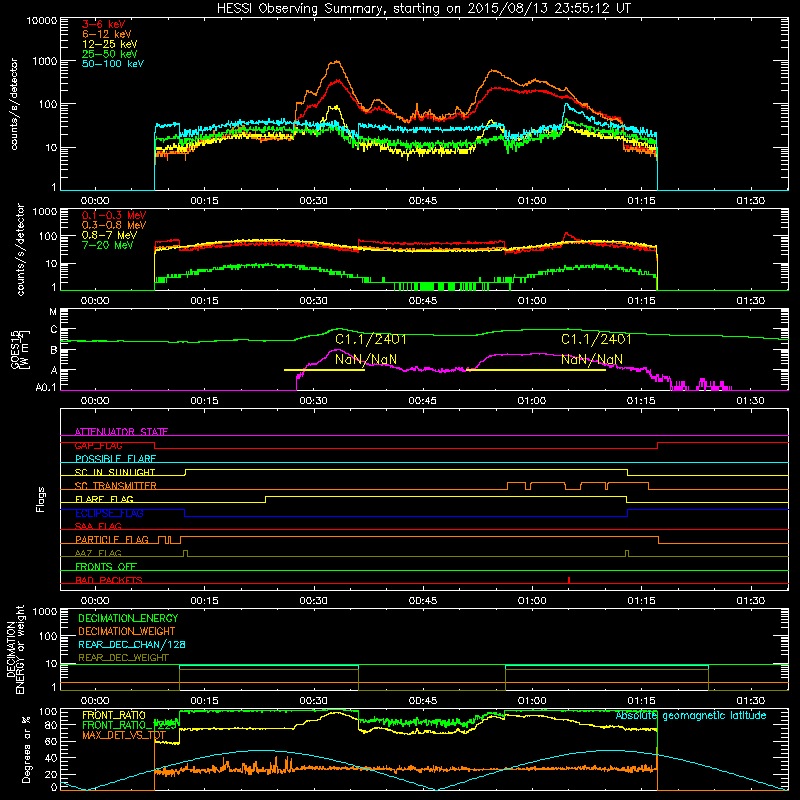800x800 pixels.
Task: Click the C1.1/2401 annotation near 00:30
Action: 371,339
